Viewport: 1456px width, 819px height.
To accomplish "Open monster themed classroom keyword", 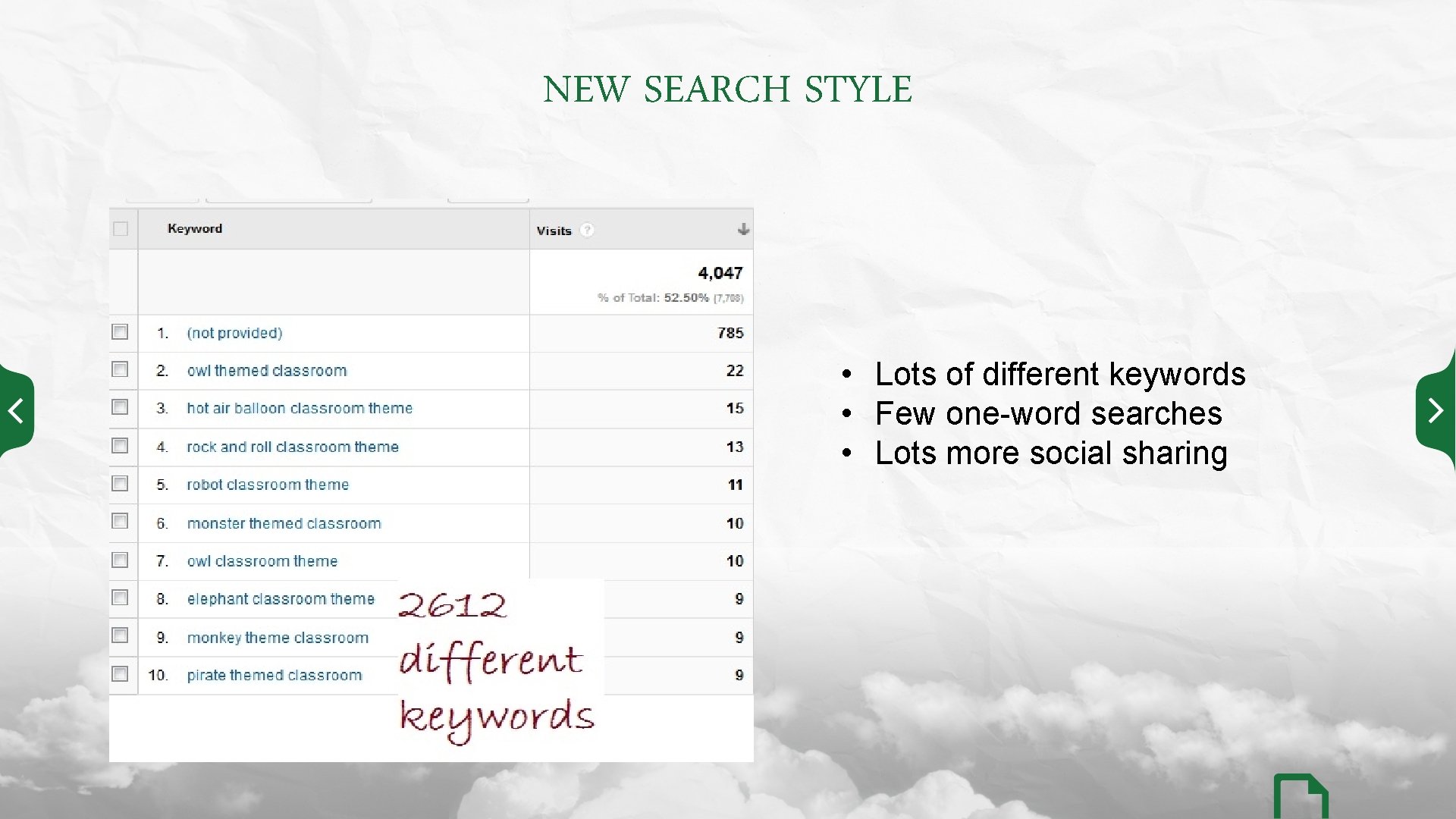I will coord(284,524).
